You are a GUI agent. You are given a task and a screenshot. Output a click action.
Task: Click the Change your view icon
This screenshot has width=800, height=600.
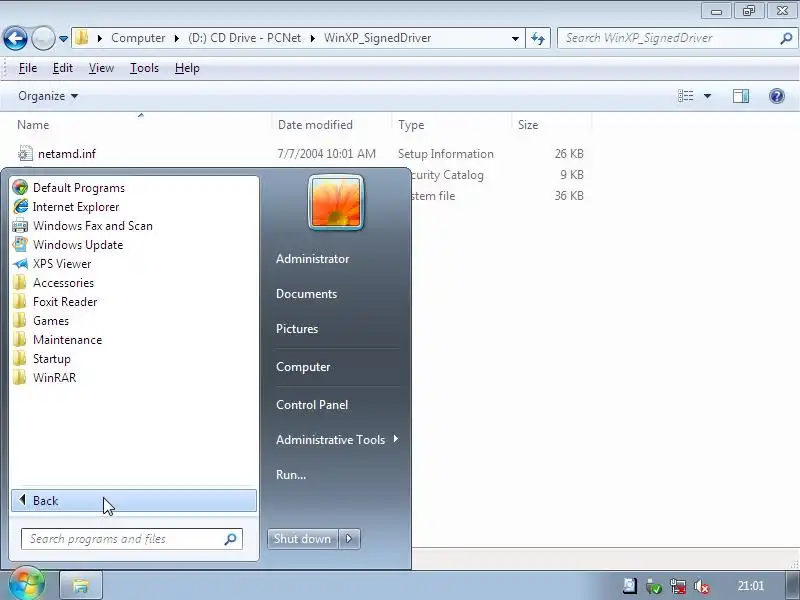coord(685,96)
